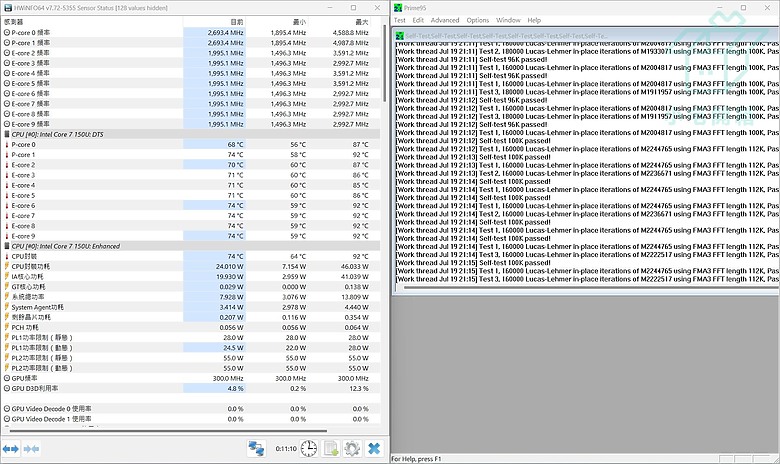The width and height of the screenshot is (780, 464).
Task: Click the P-core 0 frequency clock icon
Action: 7,32
